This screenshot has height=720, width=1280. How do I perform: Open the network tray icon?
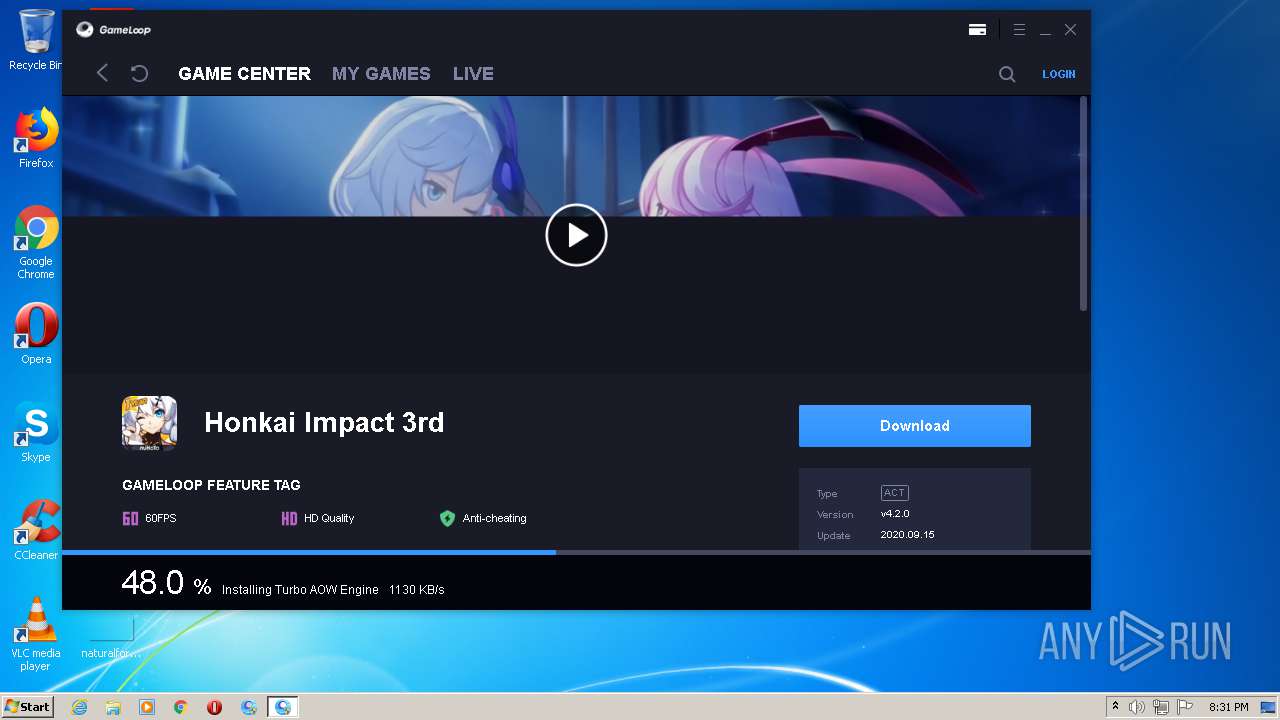[1161, 707]
